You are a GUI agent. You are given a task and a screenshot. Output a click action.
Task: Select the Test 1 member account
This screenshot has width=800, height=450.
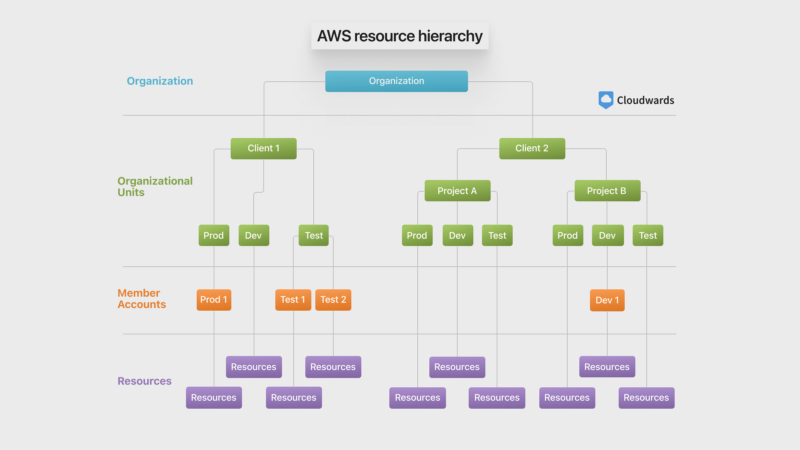coord(293,300)
